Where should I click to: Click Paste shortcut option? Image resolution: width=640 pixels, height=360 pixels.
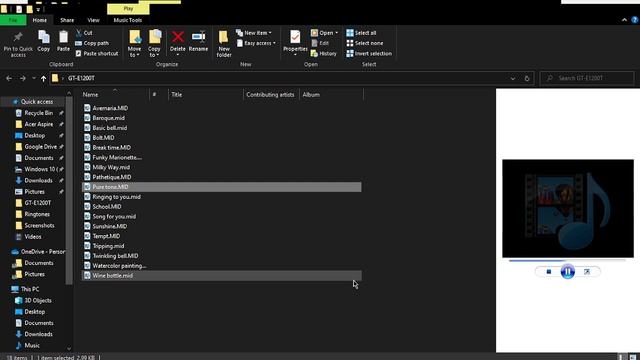(97, 53)
